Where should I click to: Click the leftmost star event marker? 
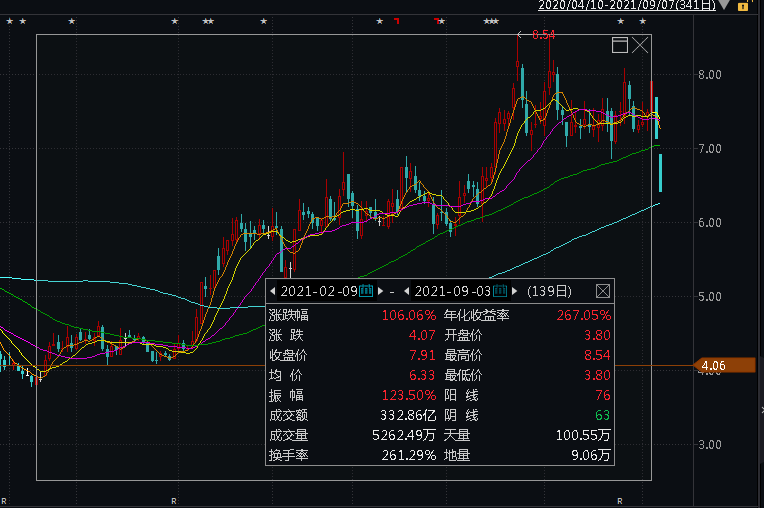(x=8, y=21)
